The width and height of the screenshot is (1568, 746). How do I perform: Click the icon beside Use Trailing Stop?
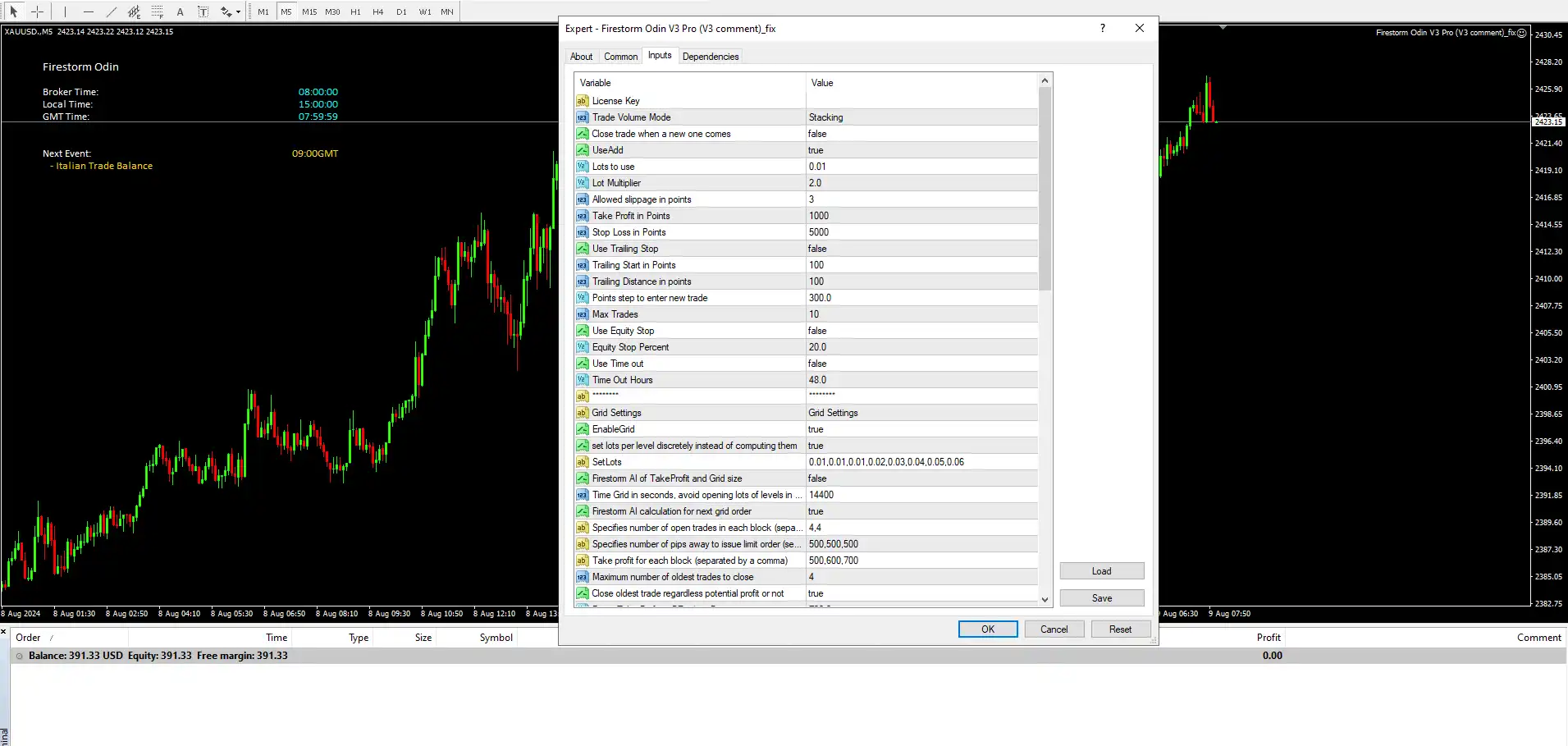point(582,249)
